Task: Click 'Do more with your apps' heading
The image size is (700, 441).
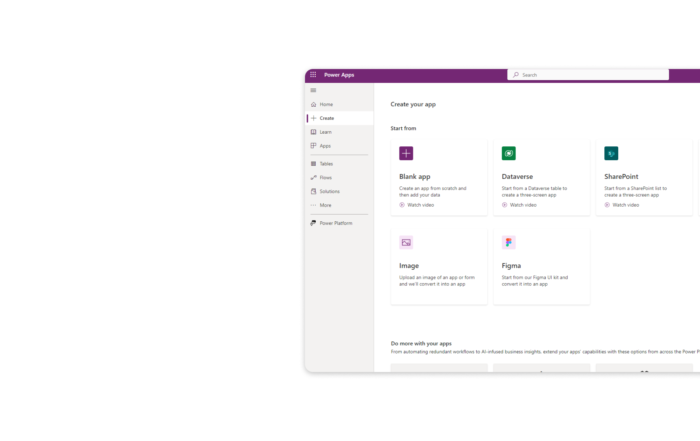Action: pos(421,343)
